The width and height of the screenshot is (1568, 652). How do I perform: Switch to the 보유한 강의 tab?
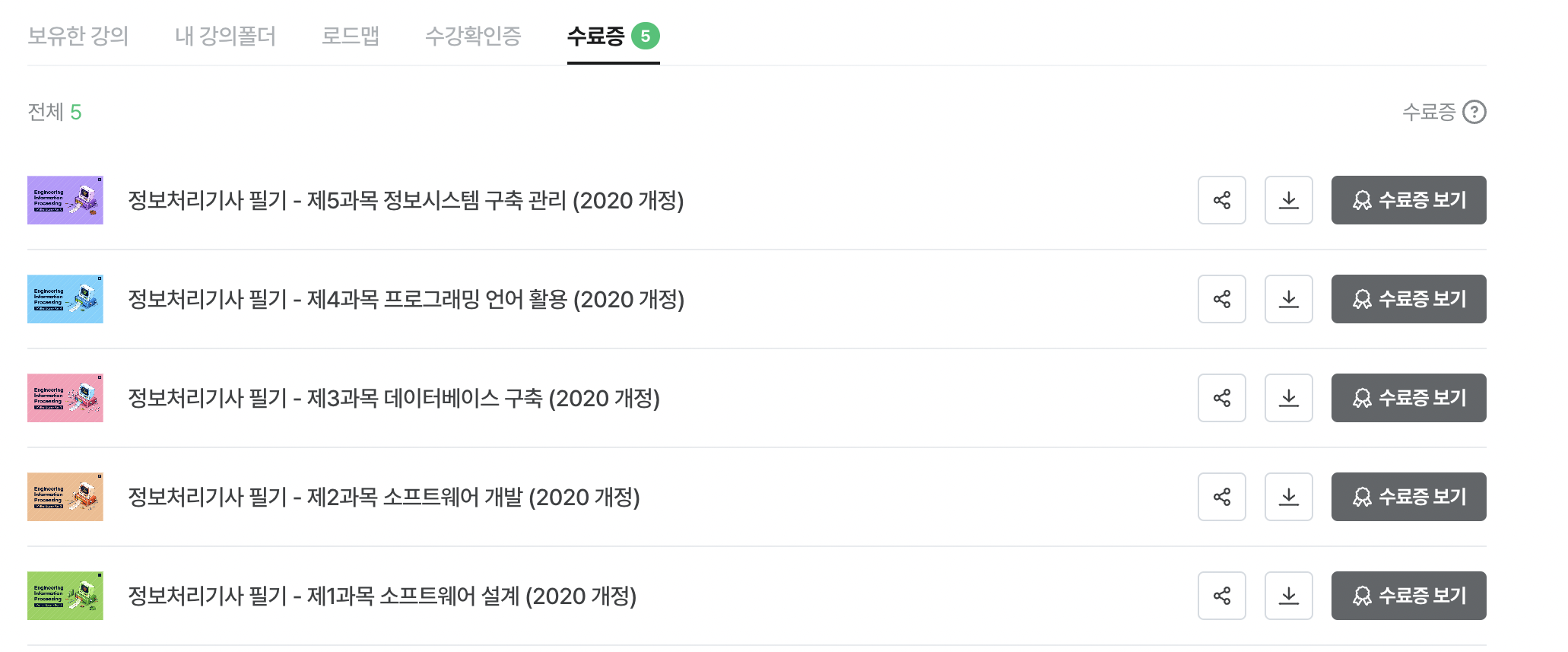pyautogui.click(x=78, y=36)
